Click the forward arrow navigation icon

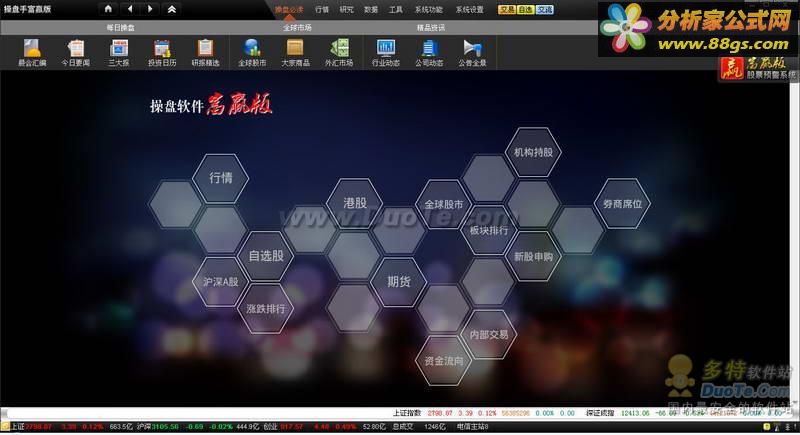[x=150, y=9]
